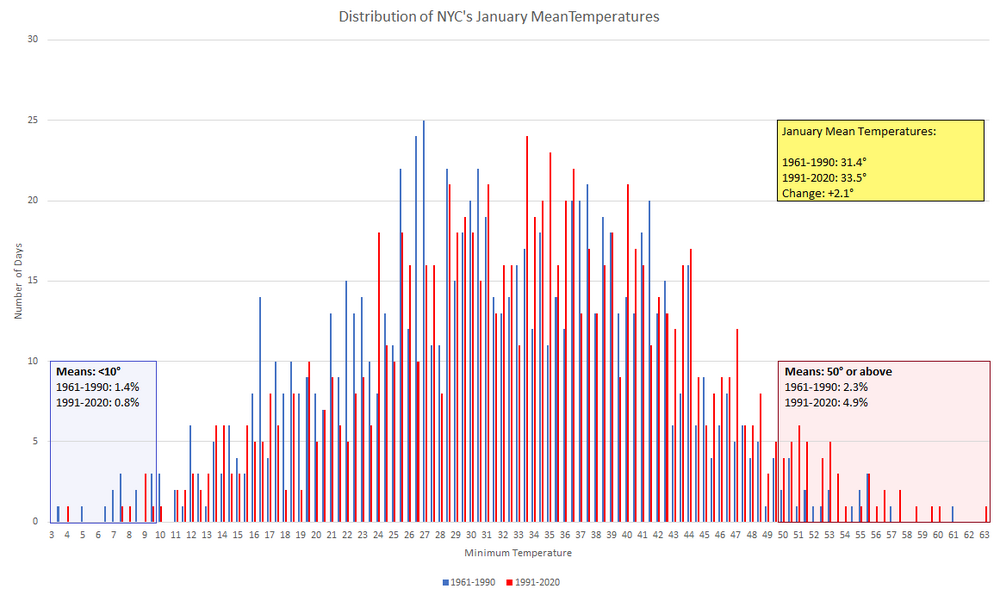
Task: Click the '0' label on the vertical axis
Action: click(36, 522)
